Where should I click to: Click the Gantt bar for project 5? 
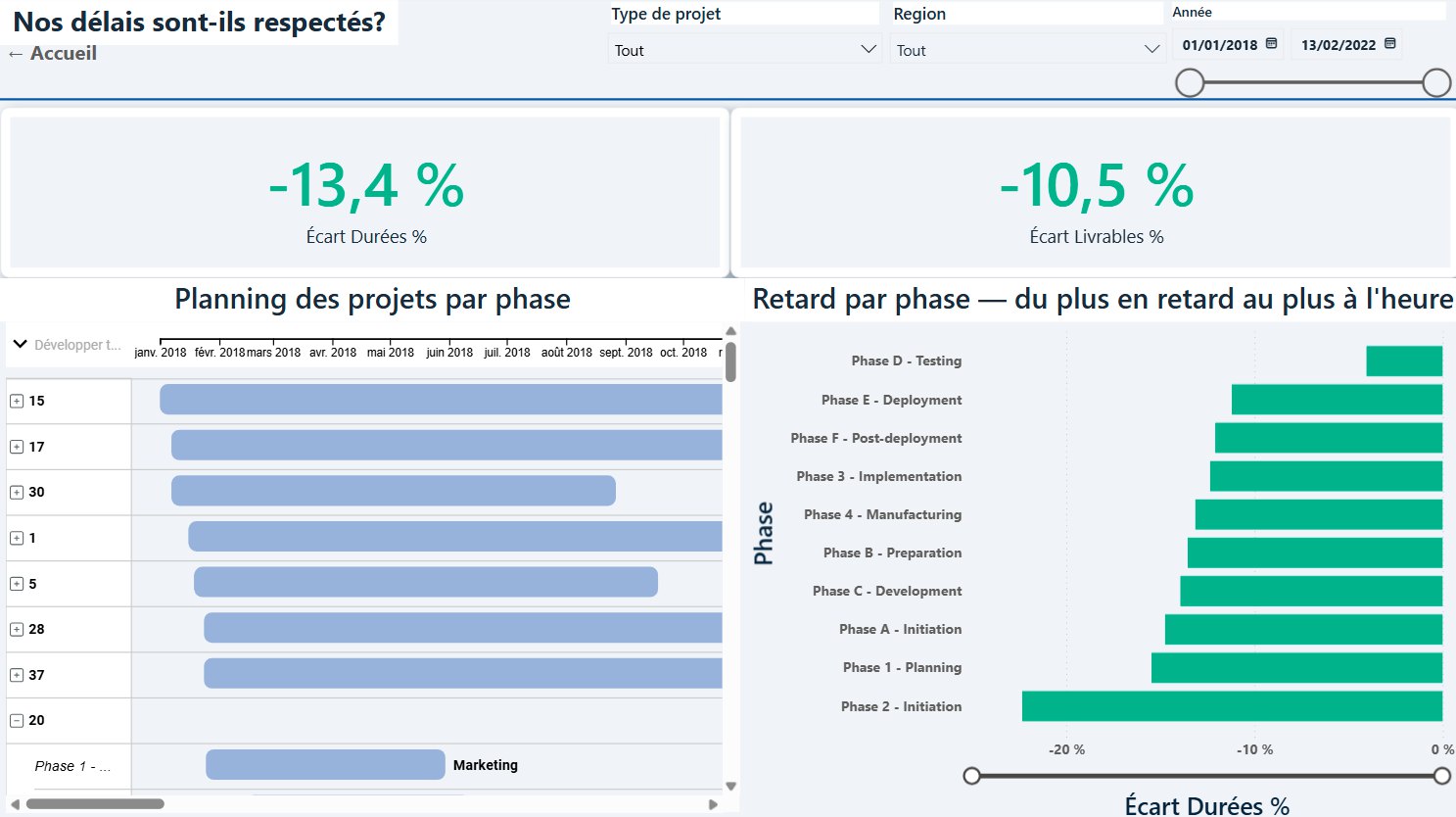(x=426, y=582)
